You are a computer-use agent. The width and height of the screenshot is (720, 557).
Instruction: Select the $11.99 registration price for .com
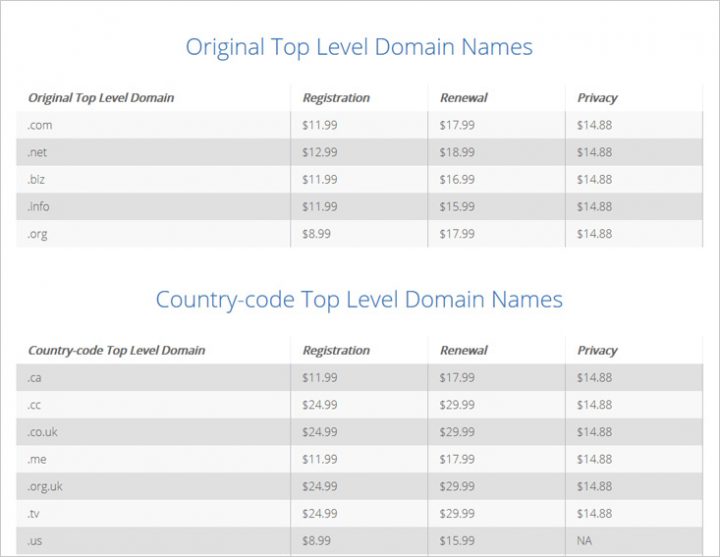[320, 125]
